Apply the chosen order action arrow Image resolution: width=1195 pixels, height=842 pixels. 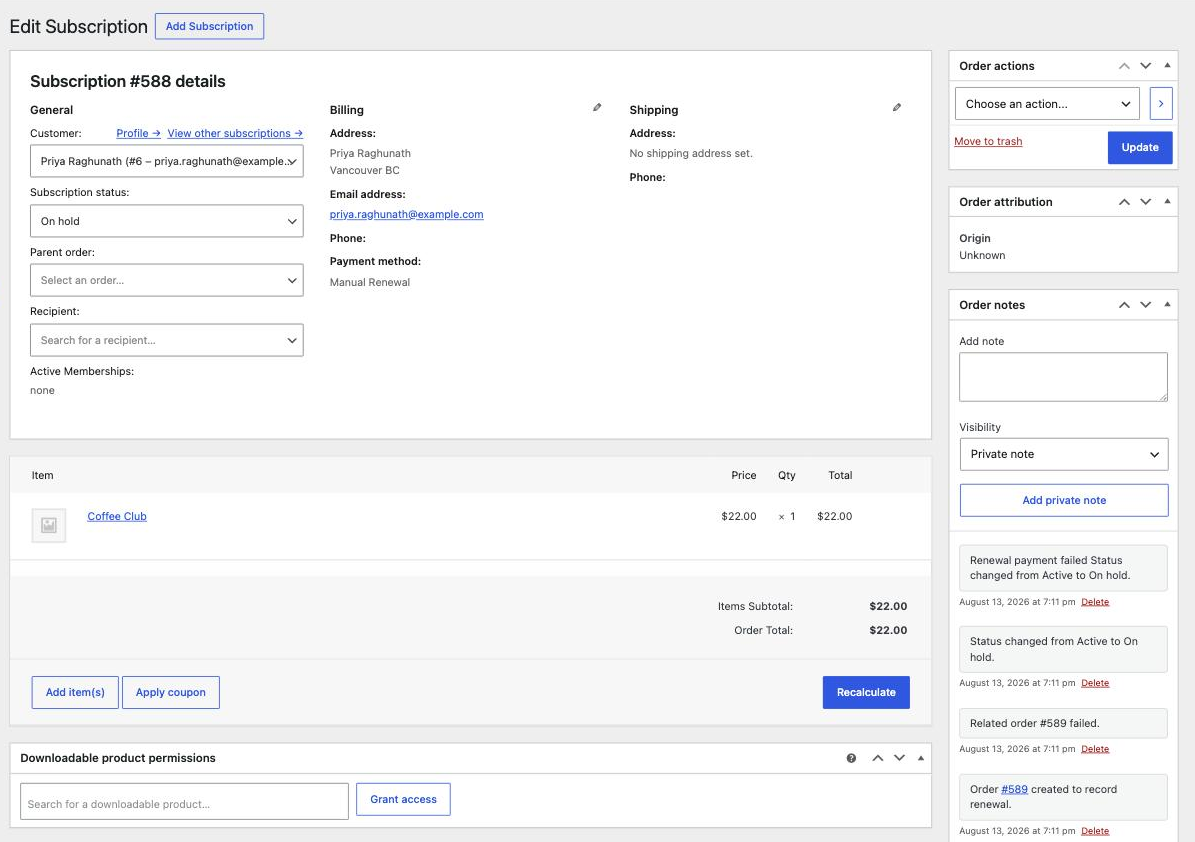pos(1160,104)
